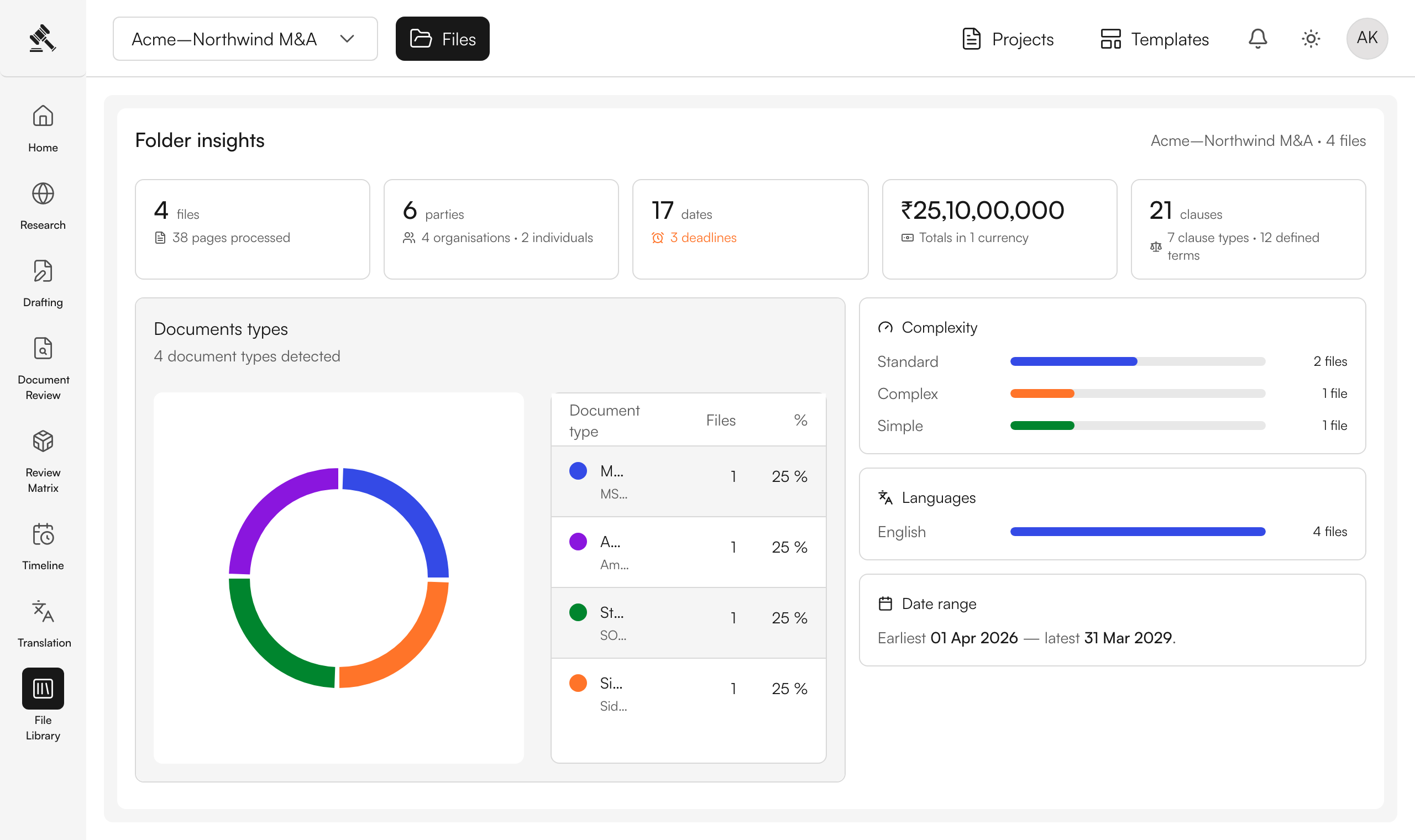Click the latest date 31 Mar 2029

coord(1128,638)
